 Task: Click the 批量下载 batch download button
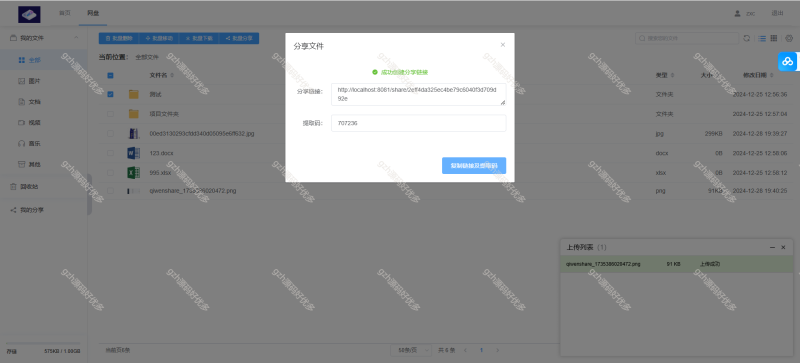point(198,38)
